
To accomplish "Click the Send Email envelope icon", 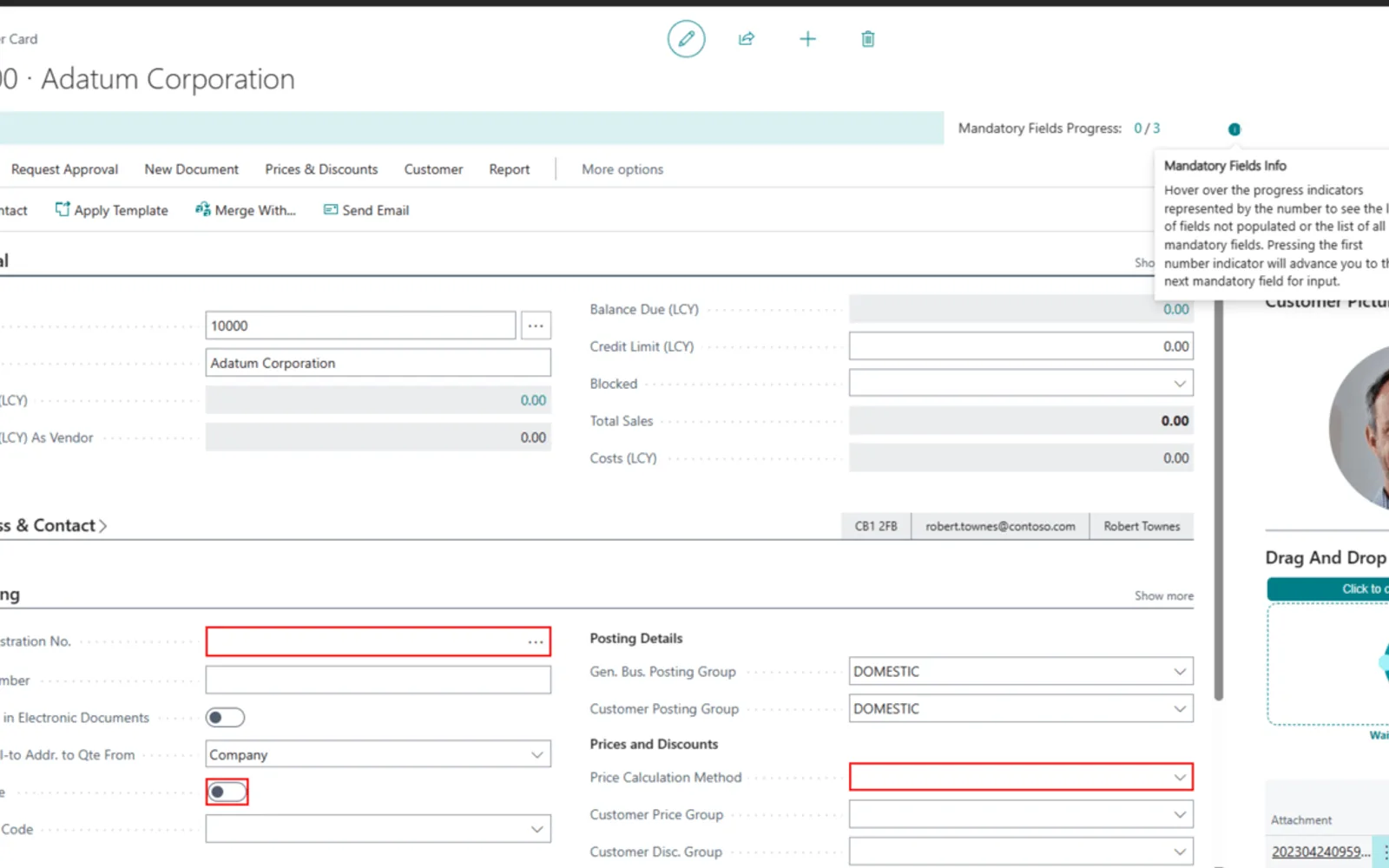I will (x=331, y=209).
